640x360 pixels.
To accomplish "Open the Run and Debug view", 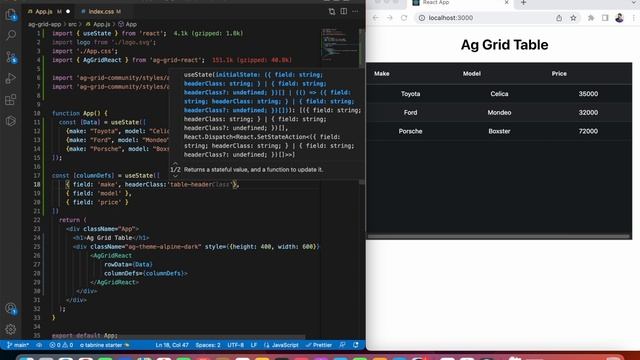I will (x=11, y=78).
